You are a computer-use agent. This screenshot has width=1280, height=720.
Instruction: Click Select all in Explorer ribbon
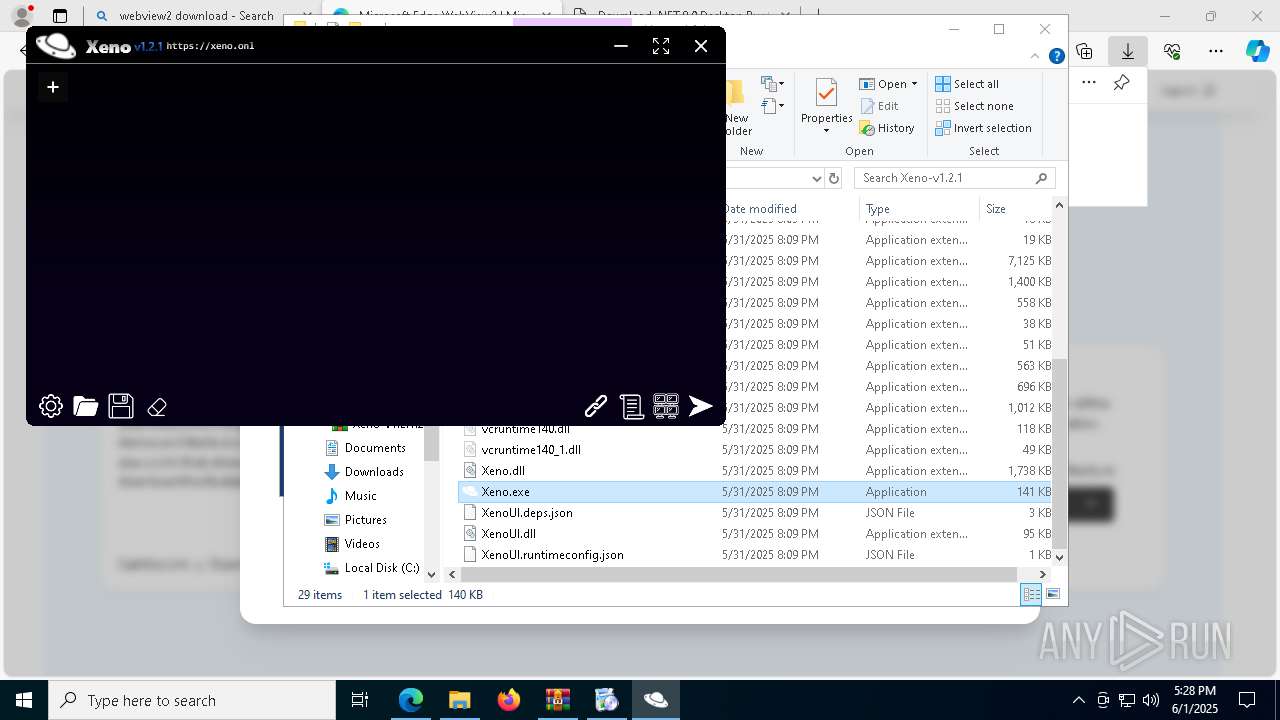coord(967,84)
